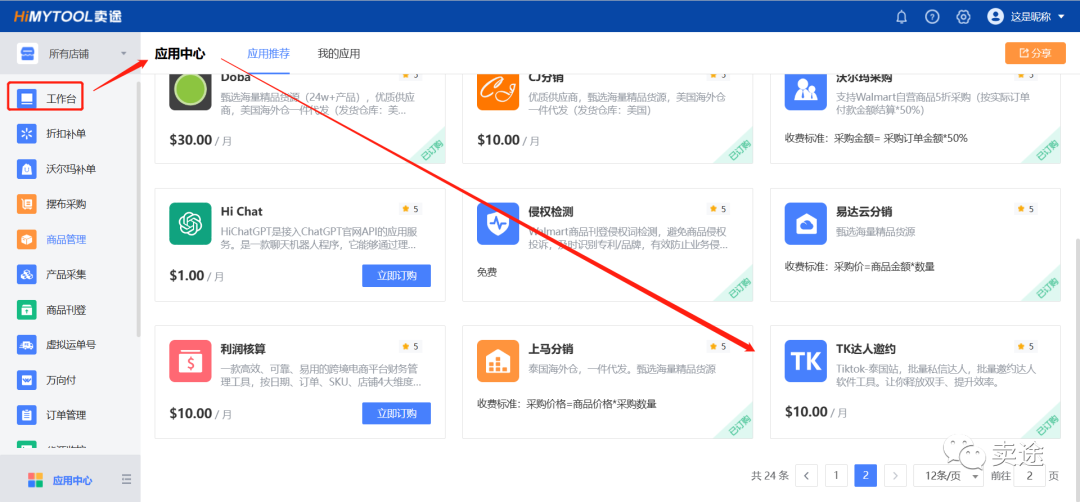Switch to the 我的应用 tab
The height and width of the screenshot is (502, 1080).
(x=339, y=54)
